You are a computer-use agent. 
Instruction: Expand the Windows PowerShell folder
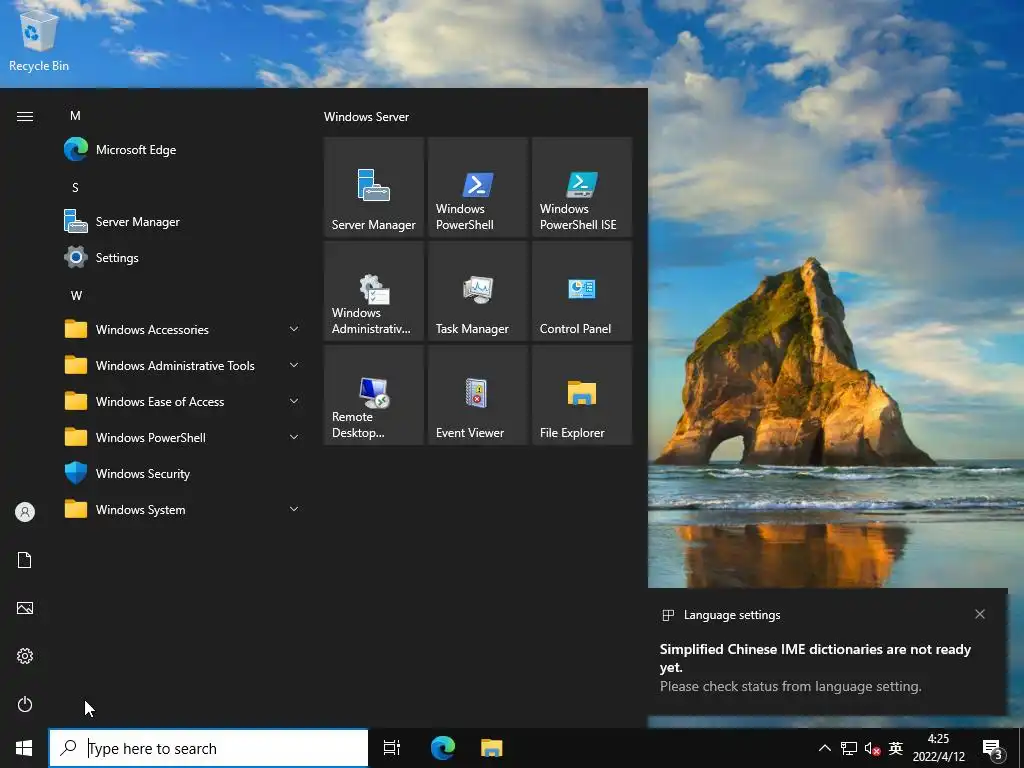point(183,437)
